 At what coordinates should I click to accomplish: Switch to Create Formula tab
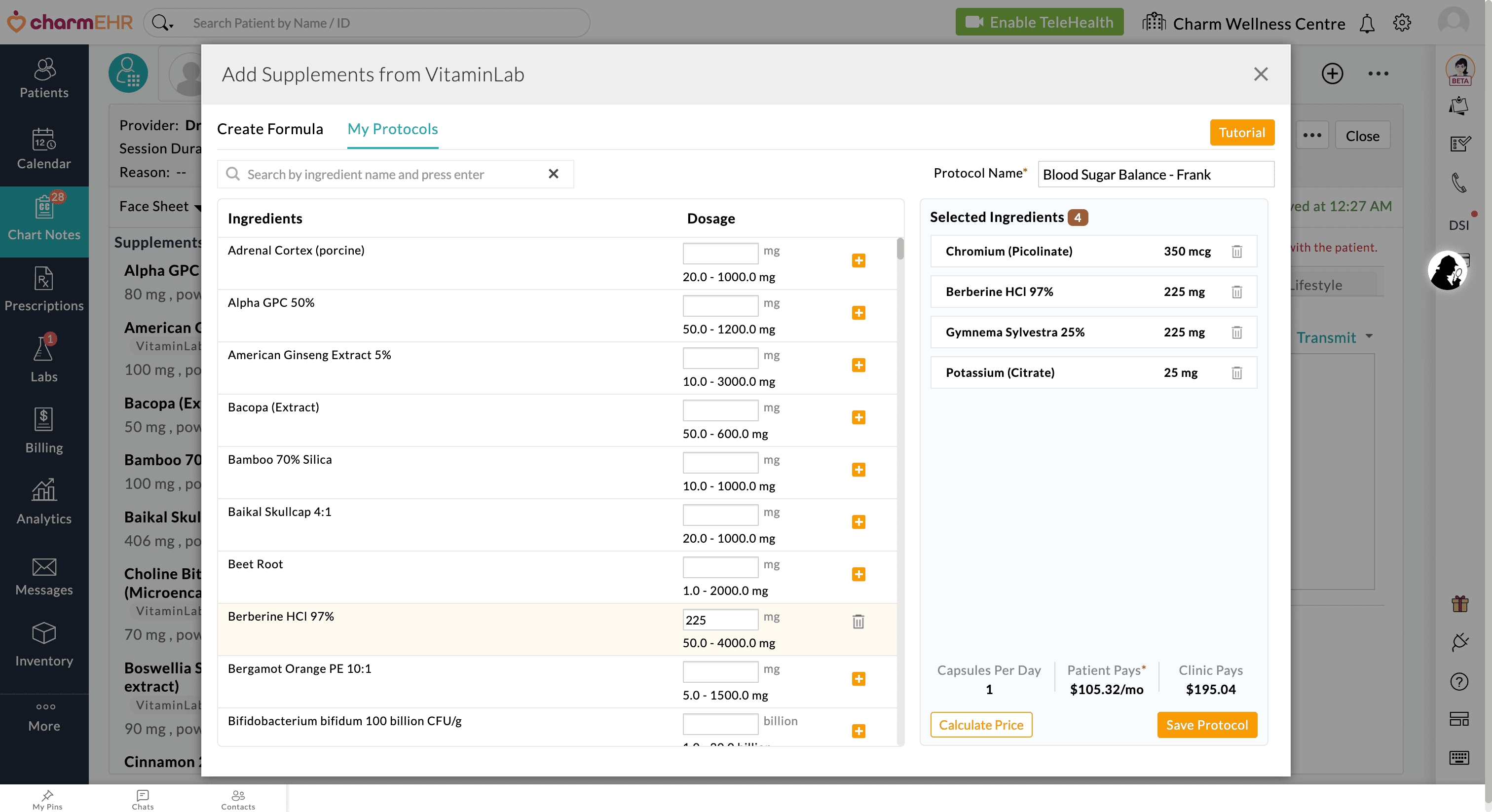[x=270, y=129]
